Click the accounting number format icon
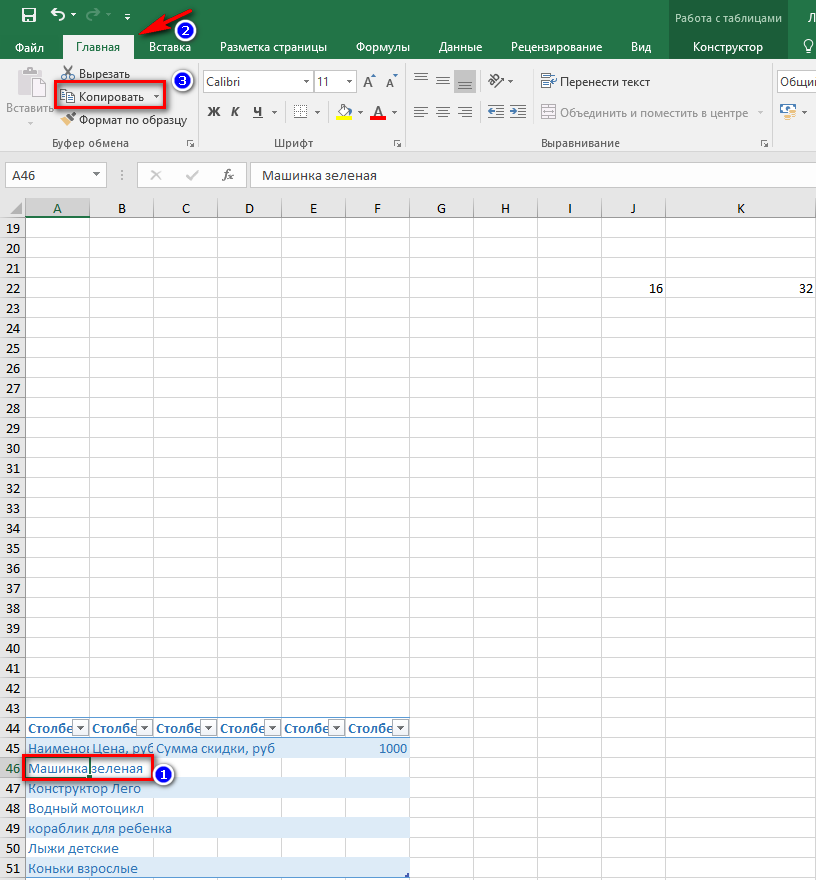816x880 pixels. [789, 112]
